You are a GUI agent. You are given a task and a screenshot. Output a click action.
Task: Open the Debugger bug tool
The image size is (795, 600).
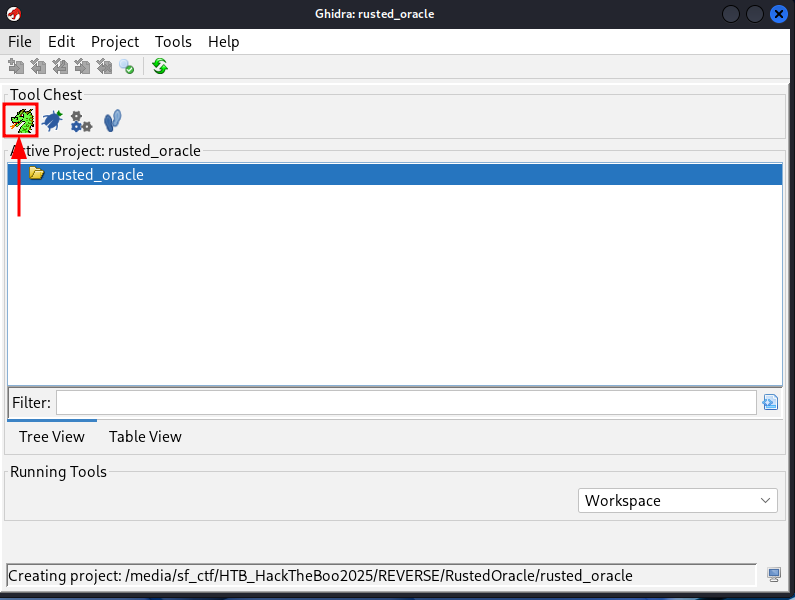(52, 121)
